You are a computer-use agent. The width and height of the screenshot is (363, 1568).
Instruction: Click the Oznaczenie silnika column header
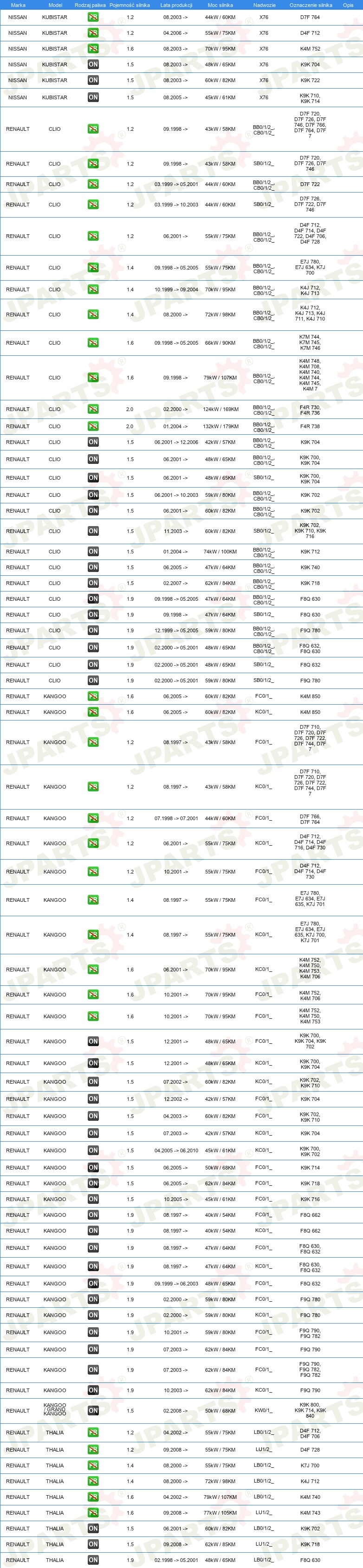[x=311, y=5]
